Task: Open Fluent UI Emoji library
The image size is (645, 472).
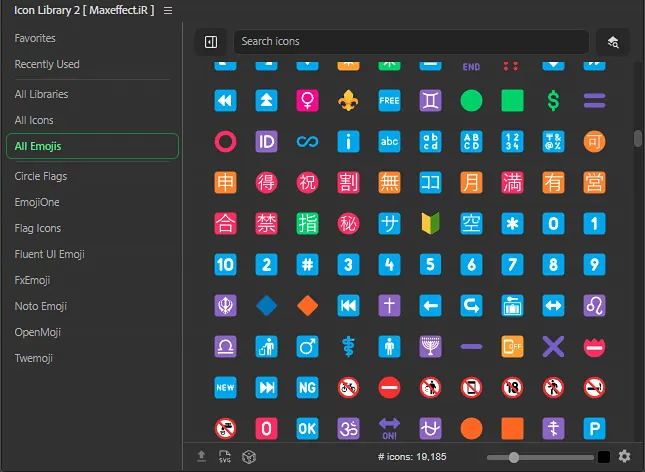Action: (49, 254)
